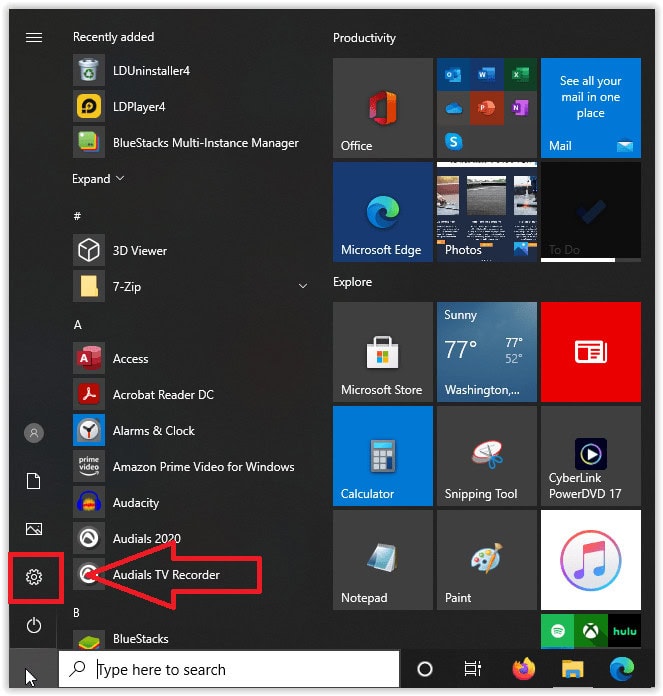Open the iTunes music tile
The height and width of the screenshot is (696, 663).
click(x=590, y=559)
